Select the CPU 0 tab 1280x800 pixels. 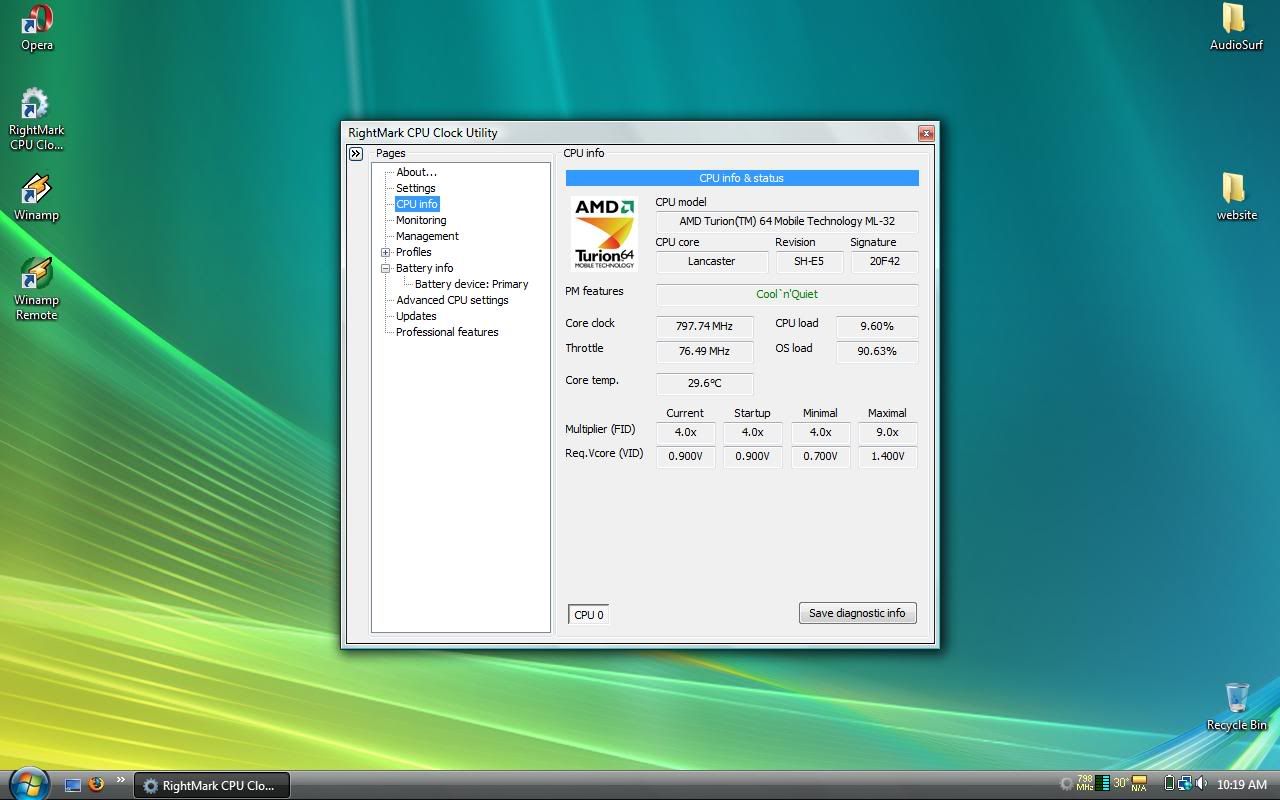click(588, 615)
